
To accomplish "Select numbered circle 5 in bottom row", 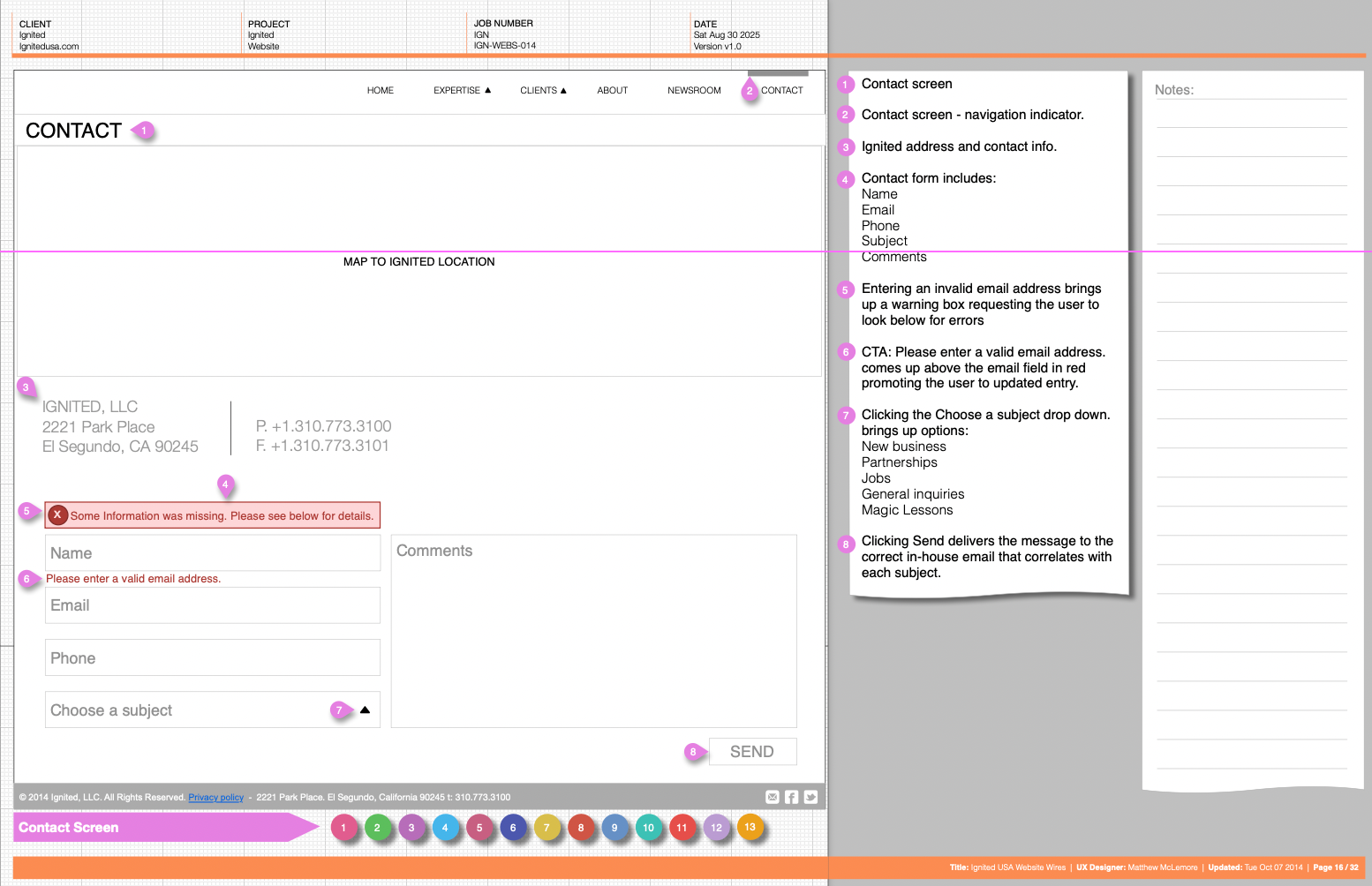I will tap(479, 828).
